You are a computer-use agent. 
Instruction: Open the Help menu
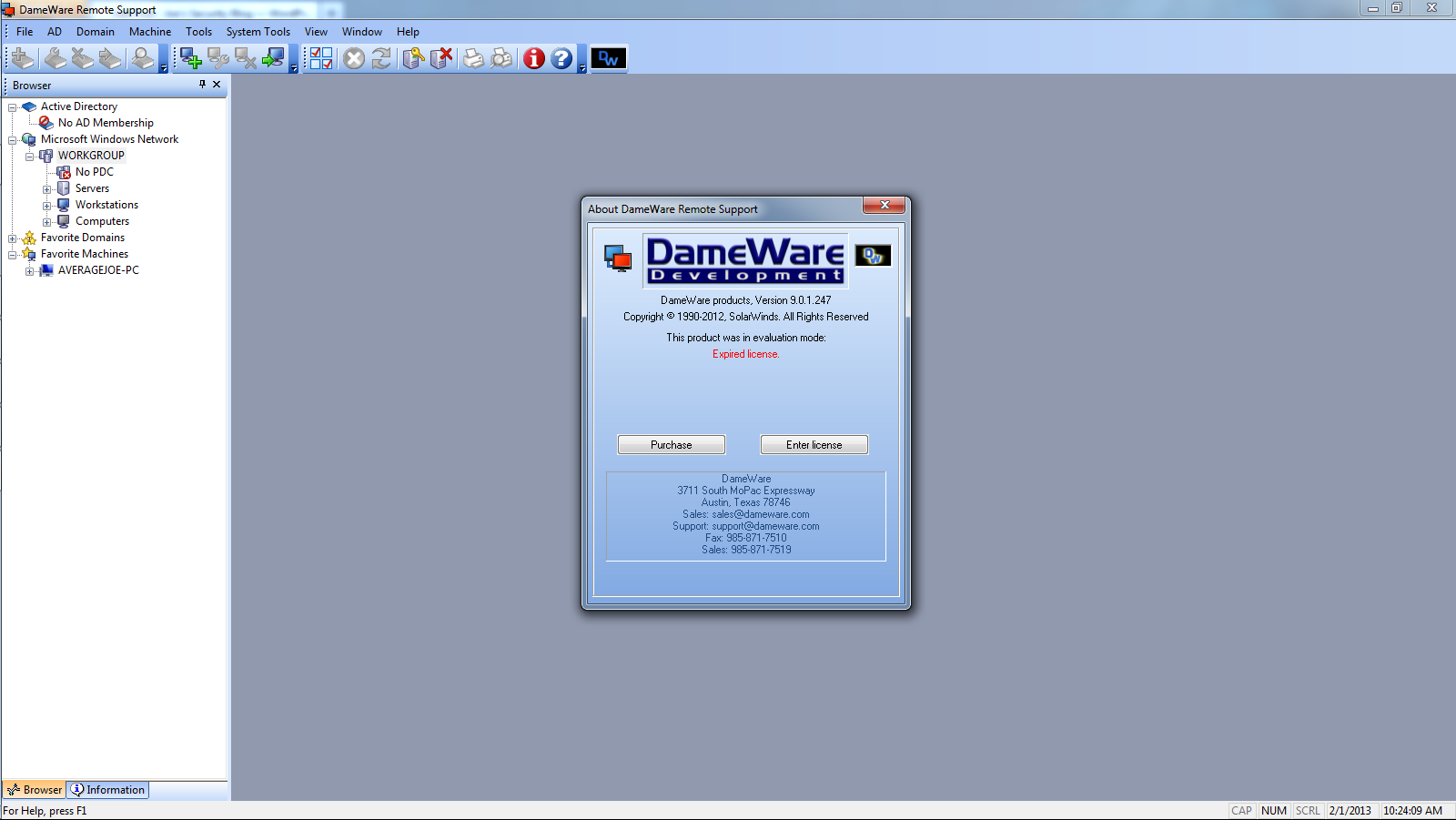coord(408,32)
